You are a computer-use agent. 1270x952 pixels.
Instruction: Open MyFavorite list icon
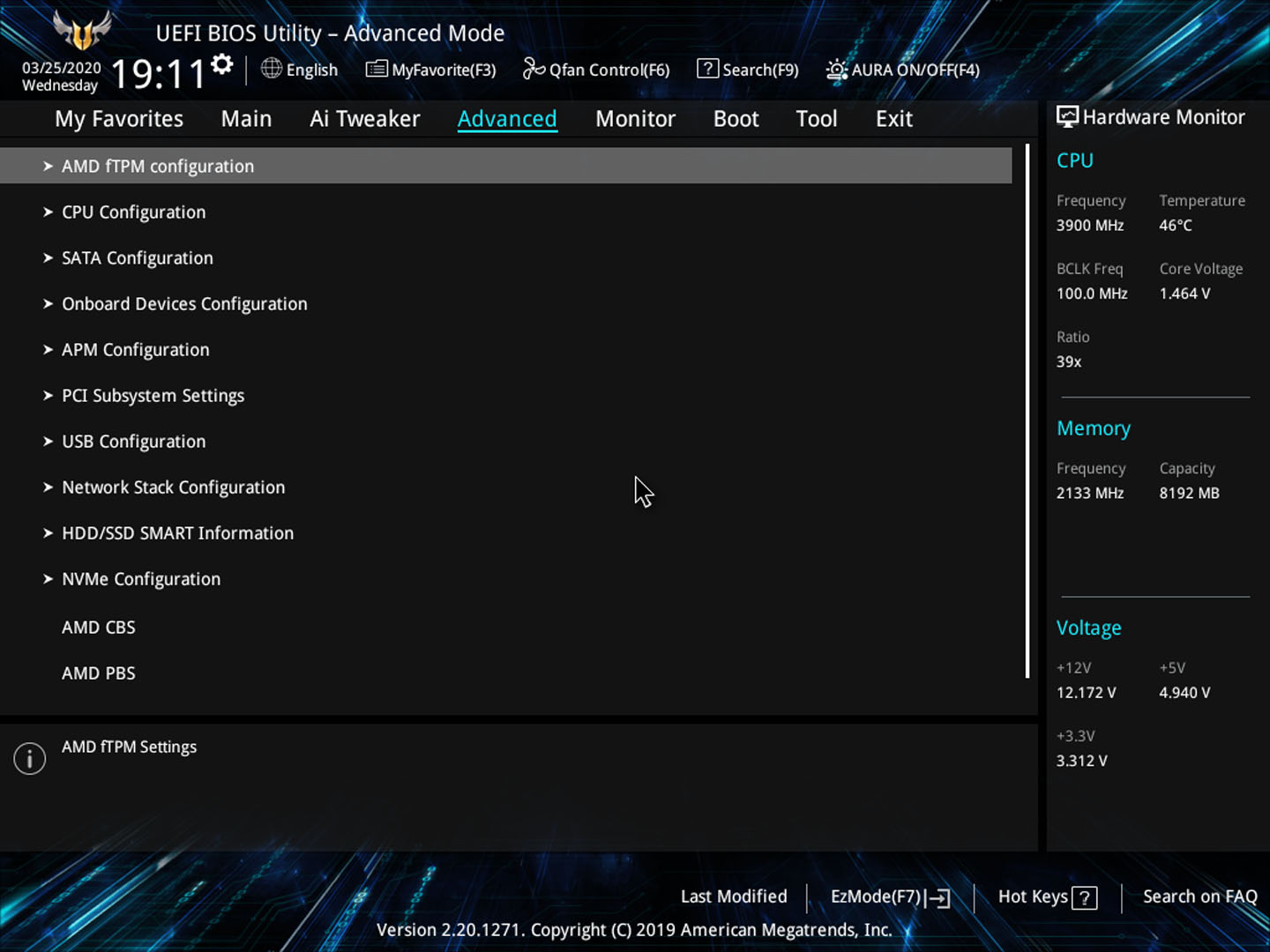pos(377,69)
